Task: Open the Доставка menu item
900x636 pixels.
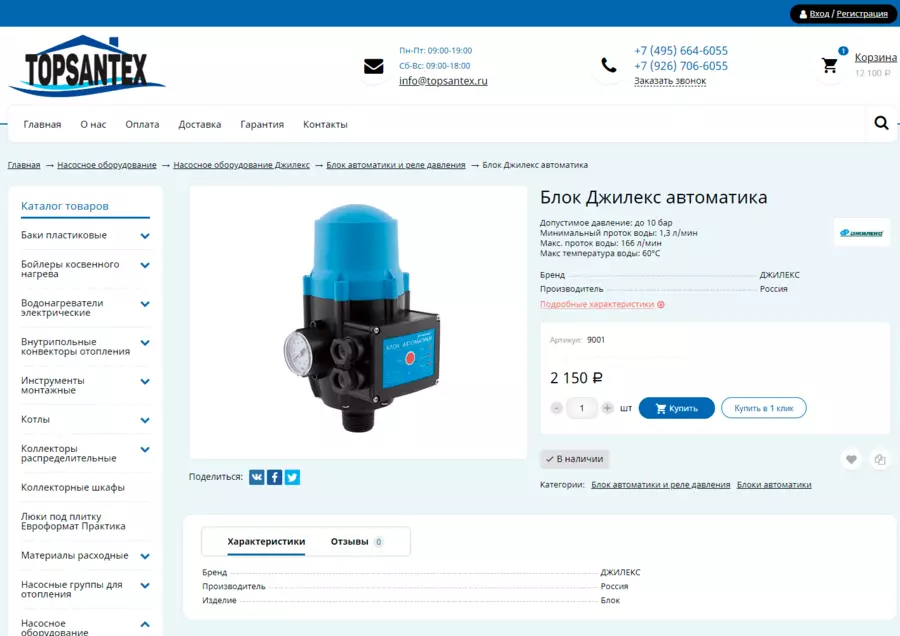Action: tap(200, 124)
